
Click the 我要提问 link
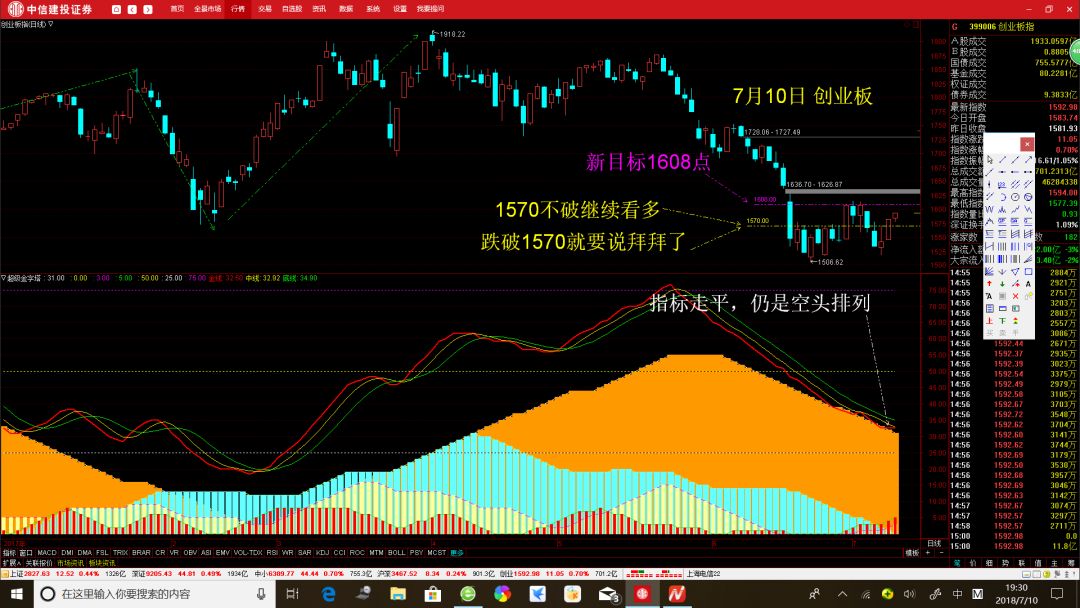click(430, 8)
